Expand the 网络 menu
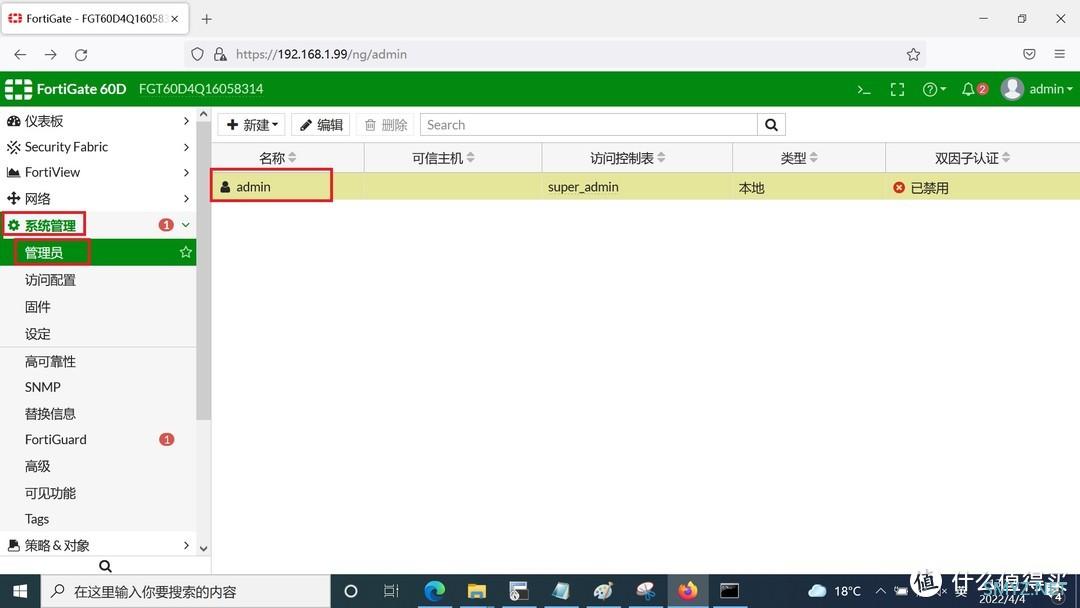 click(x=98, y=198)
